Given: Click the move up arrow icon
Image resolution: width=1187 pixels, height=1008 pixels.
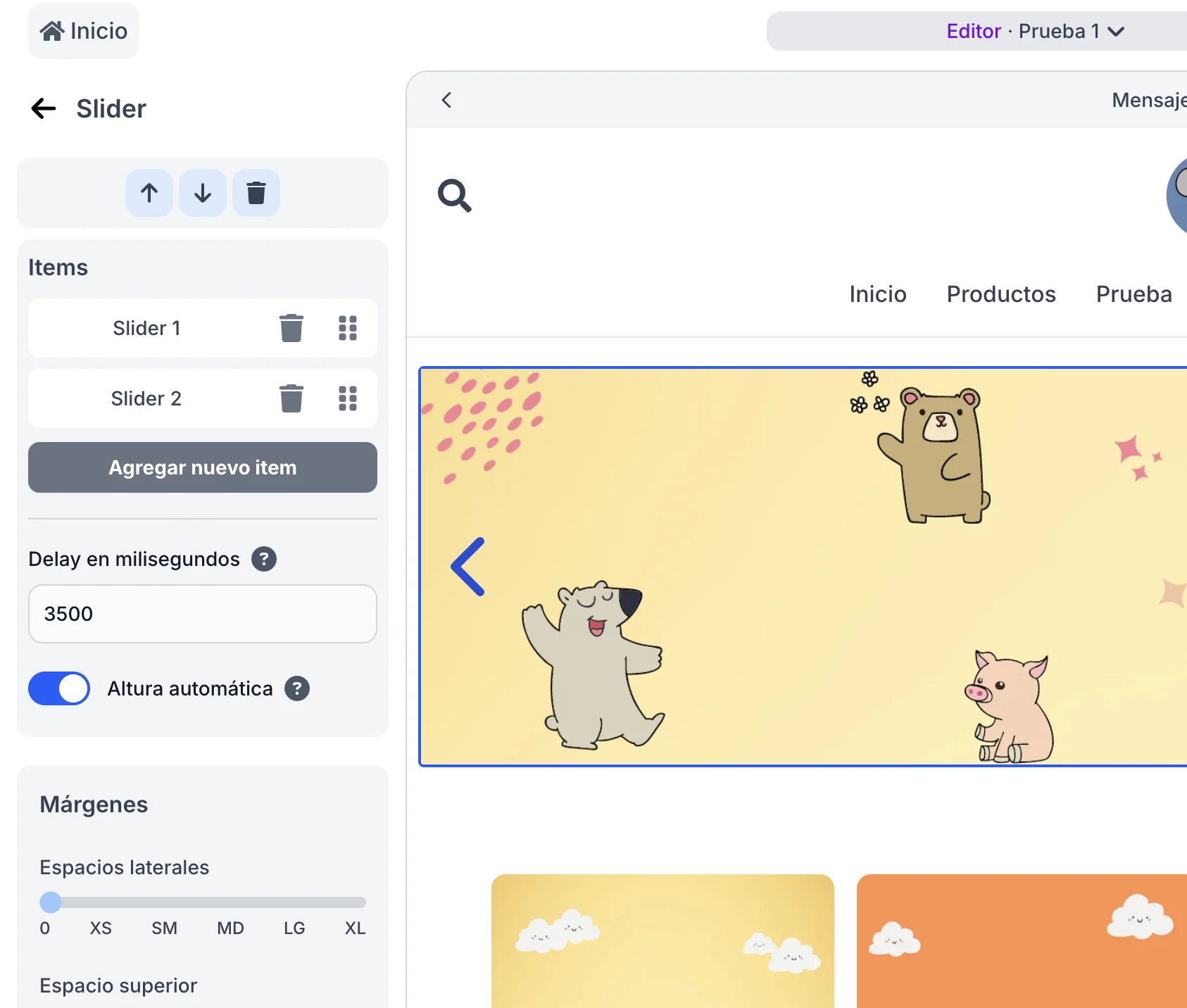Looking at the screenshot, I should (149, 193).
